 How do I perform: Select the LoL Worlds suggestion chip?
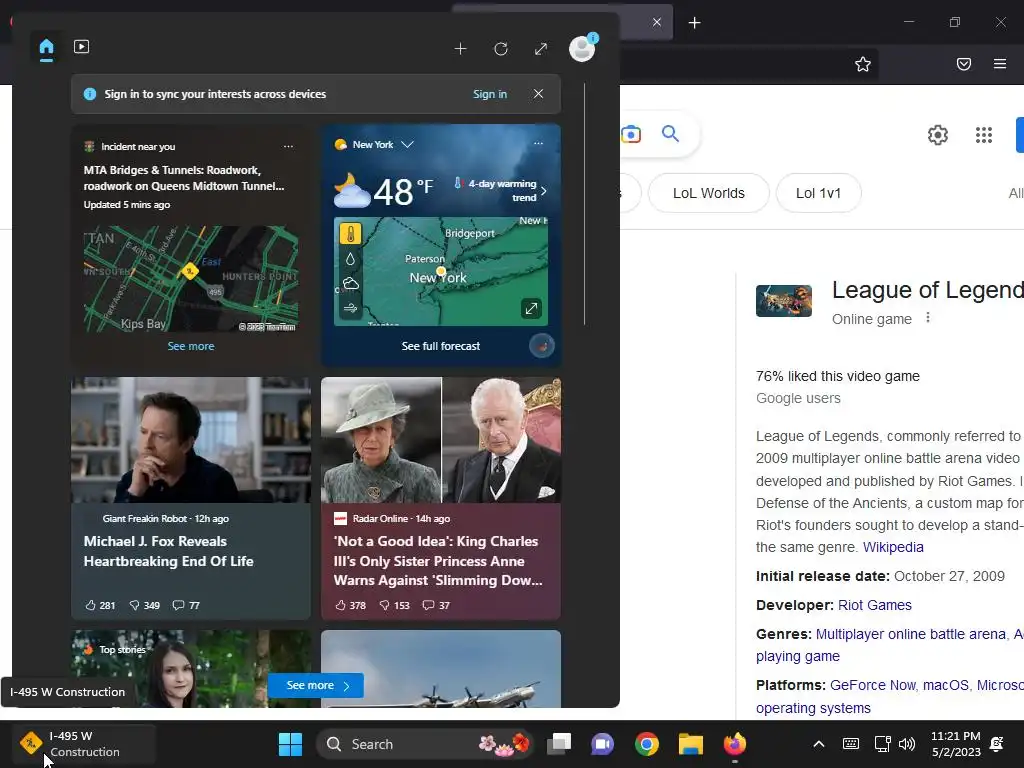pos(709,193)
